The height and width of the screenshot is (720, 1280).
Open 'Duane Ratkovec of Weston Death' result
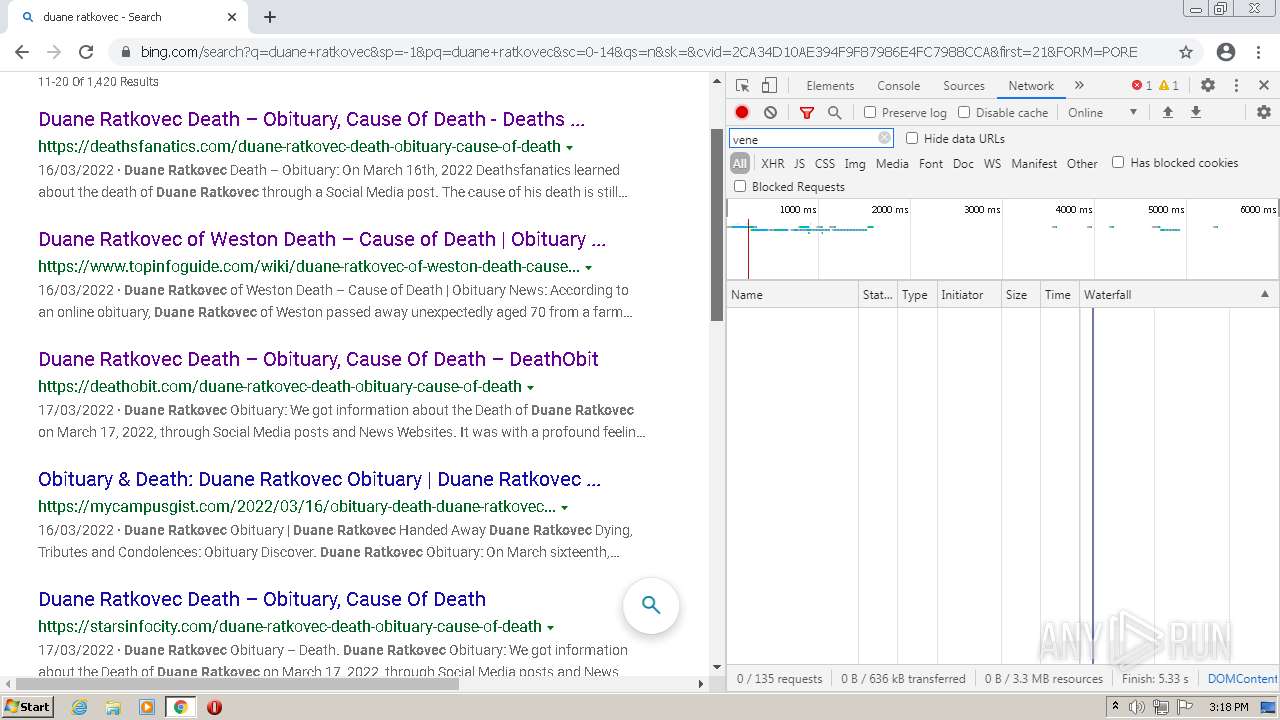click(322, 239)
